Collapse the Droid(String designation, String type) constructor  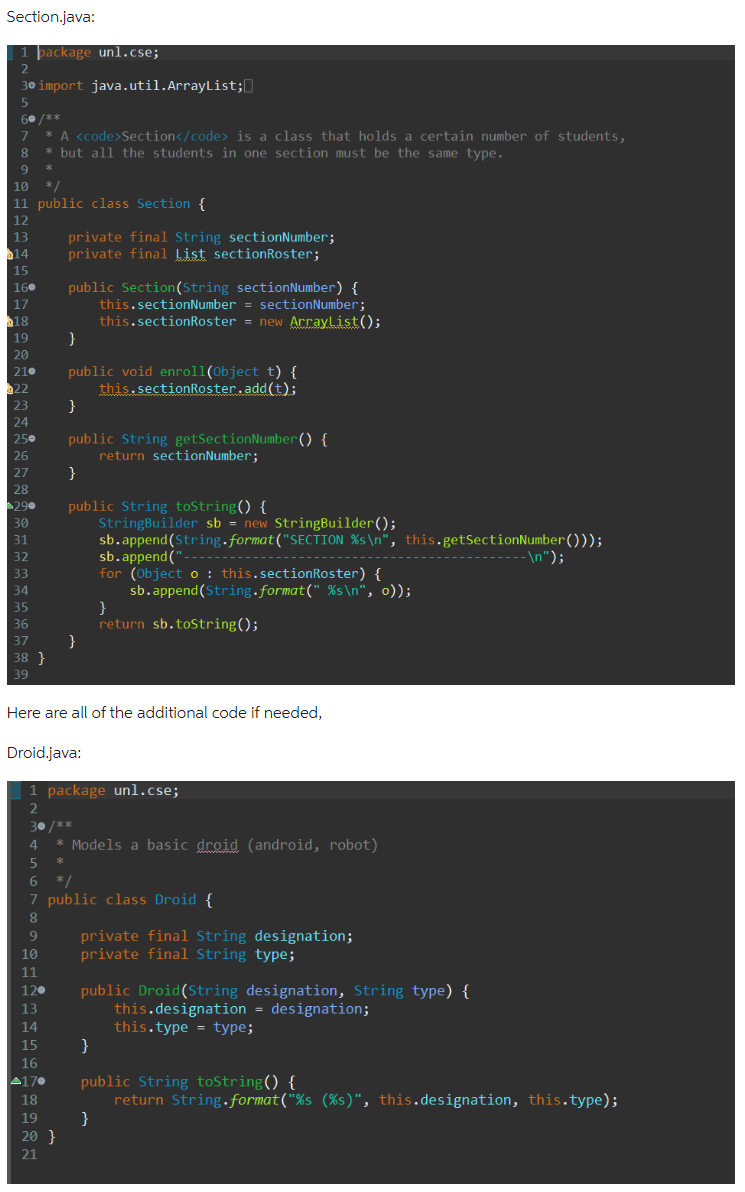click(41, 991)
